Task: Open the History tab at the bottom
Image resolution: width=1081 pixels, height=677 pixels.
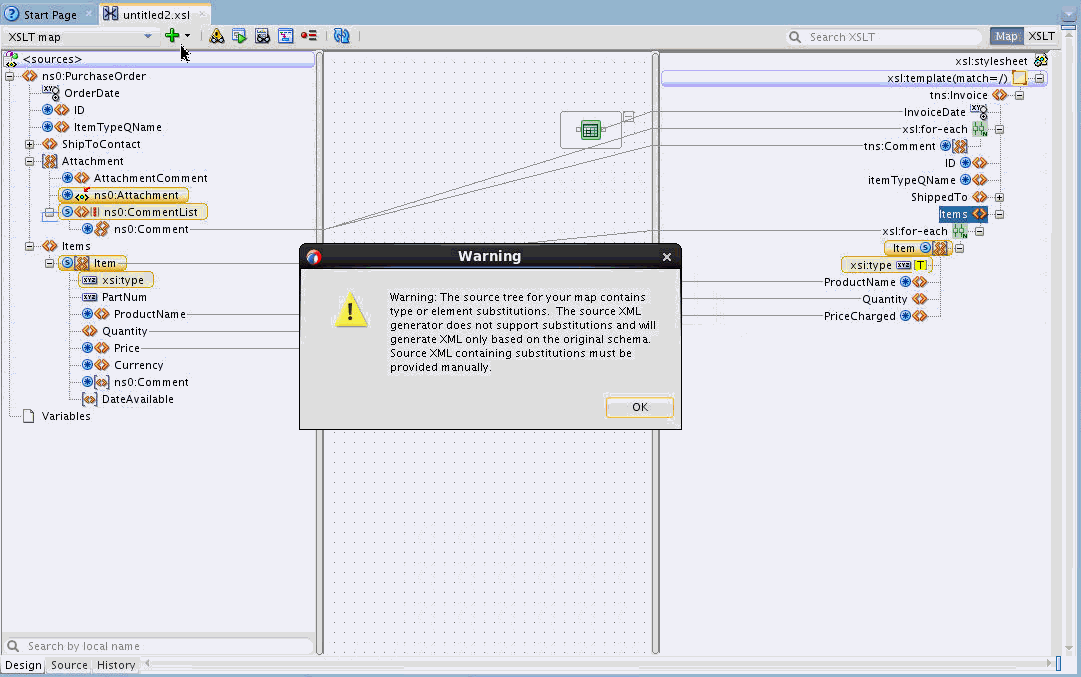Action: 116,665
